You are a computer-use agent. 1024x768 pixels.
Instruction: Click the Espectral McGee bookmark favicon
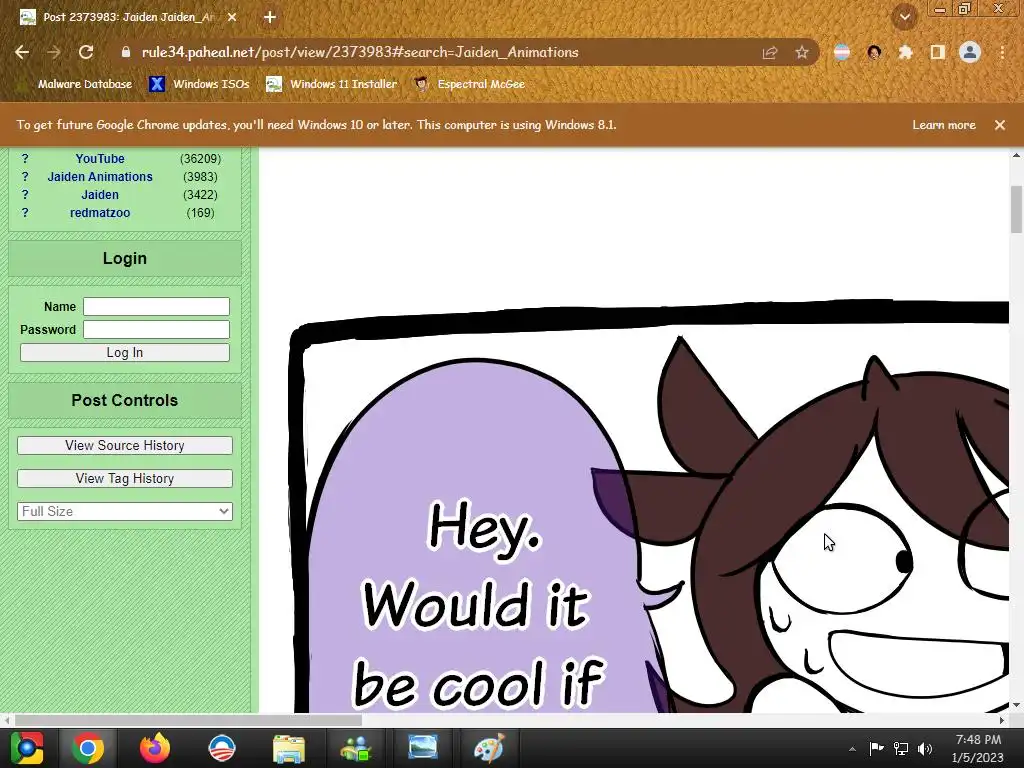click(x=422, y=84)
